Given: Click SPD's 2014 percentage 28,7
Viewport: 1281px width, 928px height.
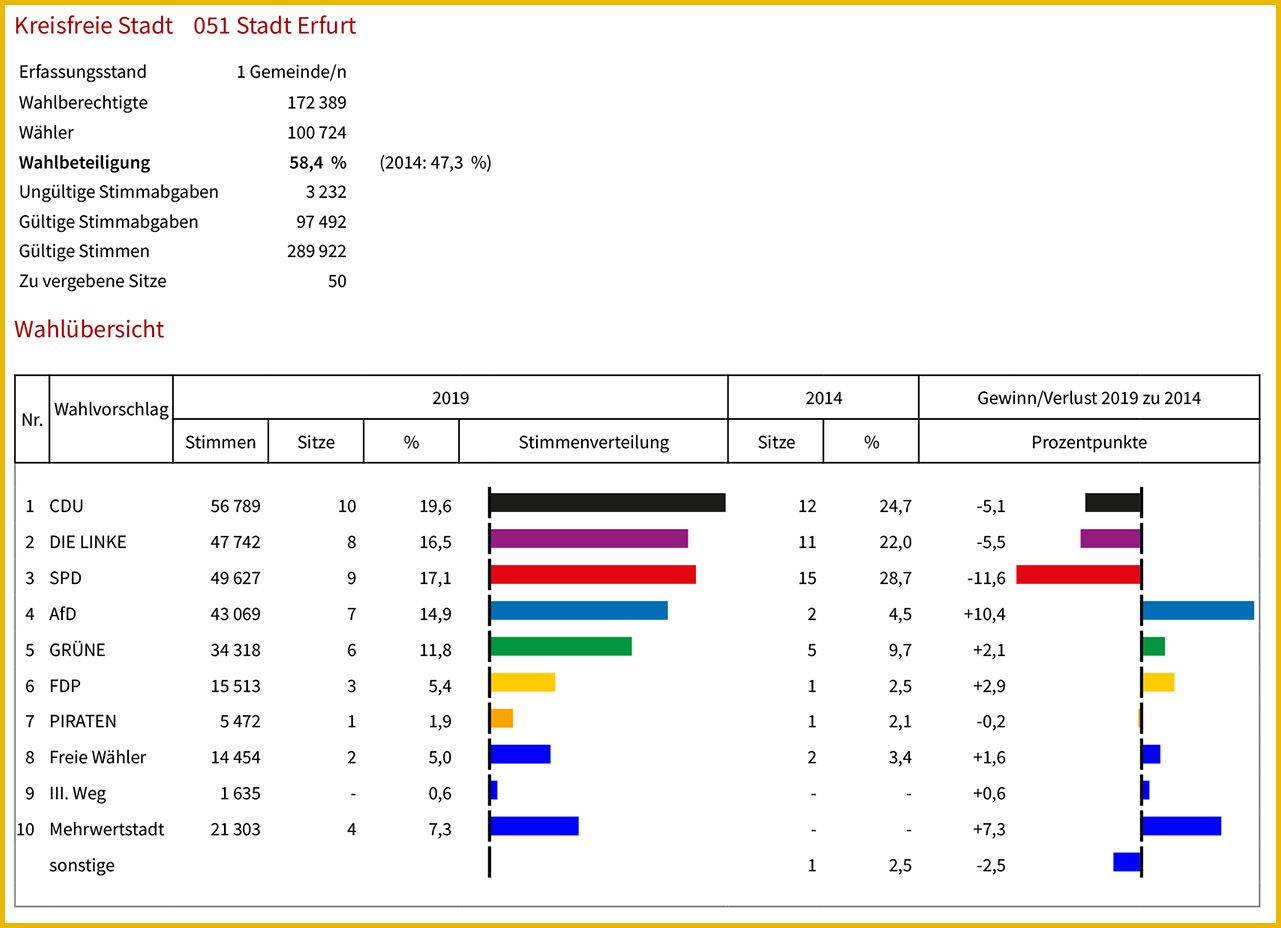Looking at the screenshot, I should (895, 578).
